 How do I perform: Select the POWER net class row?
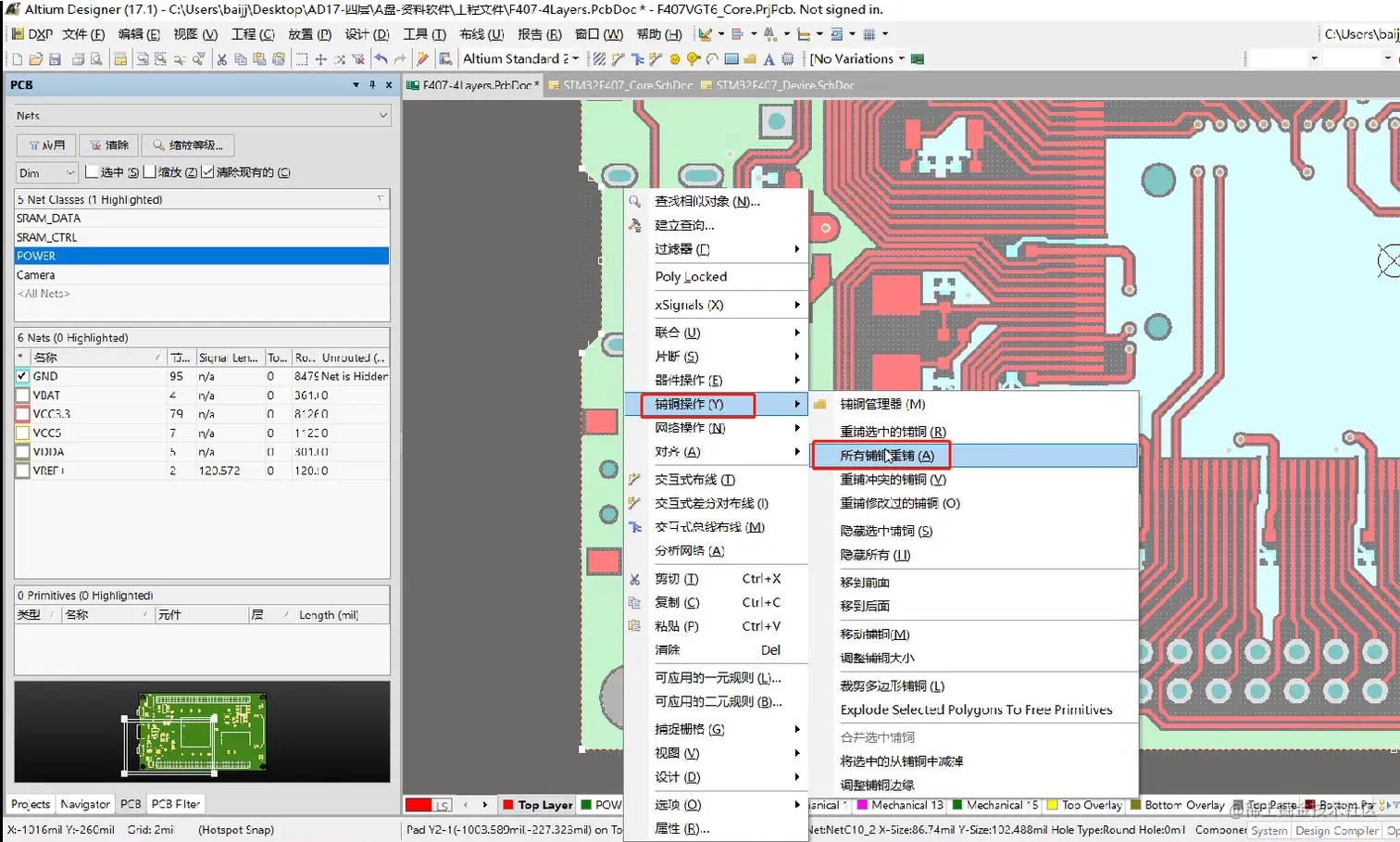pos(202,256)
